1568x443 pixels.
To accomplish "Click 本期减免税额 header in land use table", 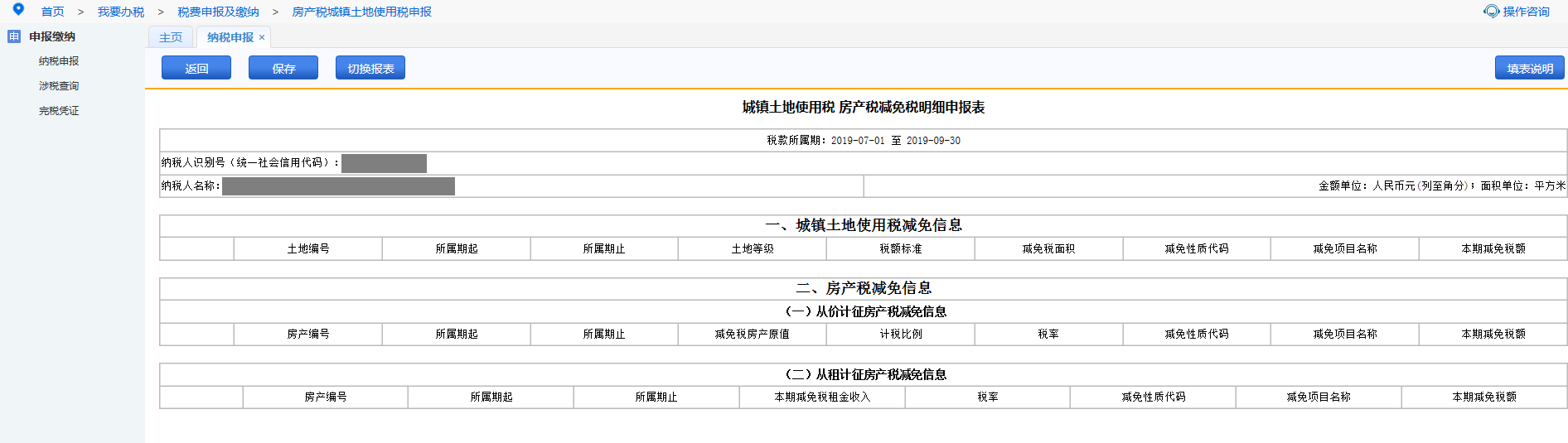I will 1493,248.
